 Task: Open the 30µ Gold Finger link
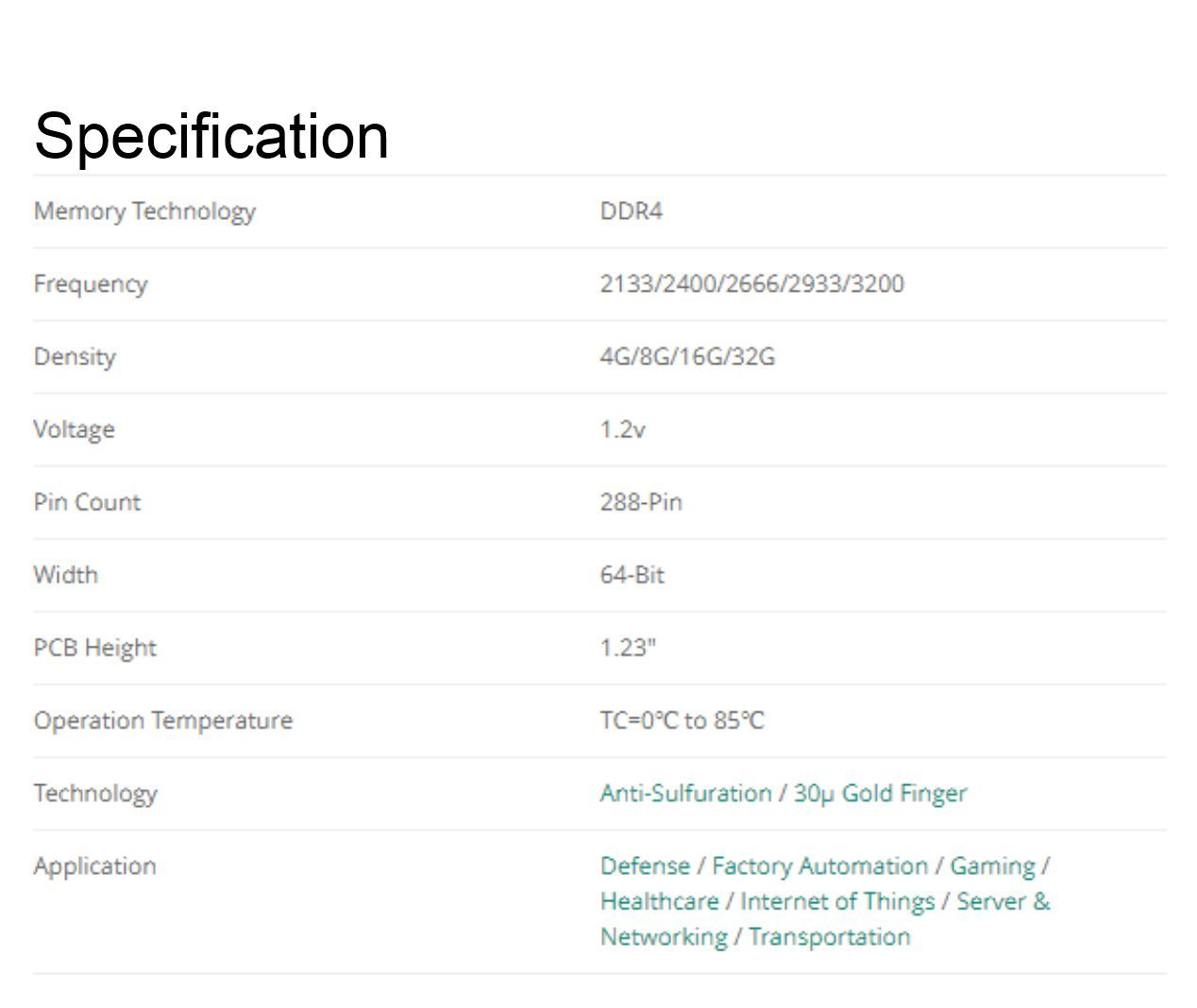point(880,793)
